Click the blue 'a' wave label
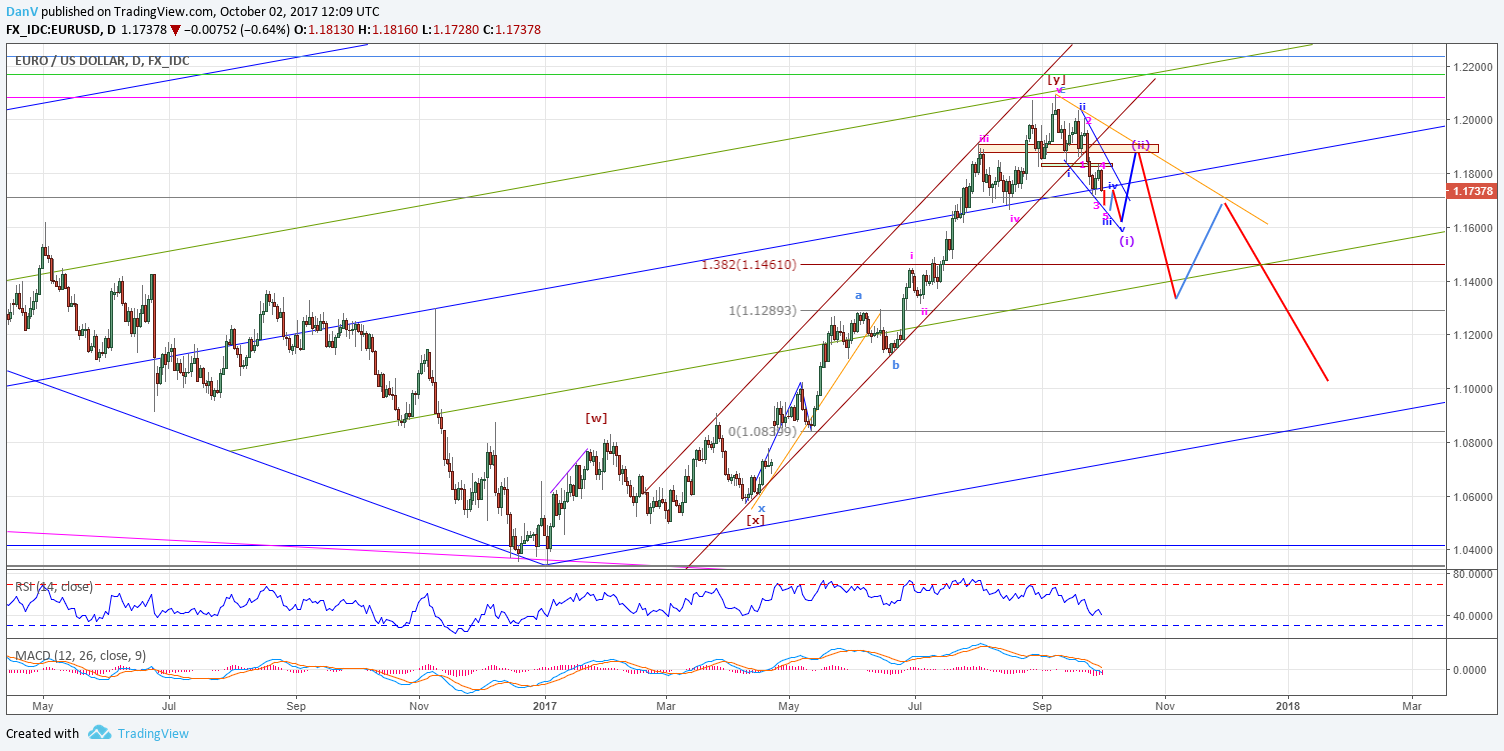 (858, 296)
